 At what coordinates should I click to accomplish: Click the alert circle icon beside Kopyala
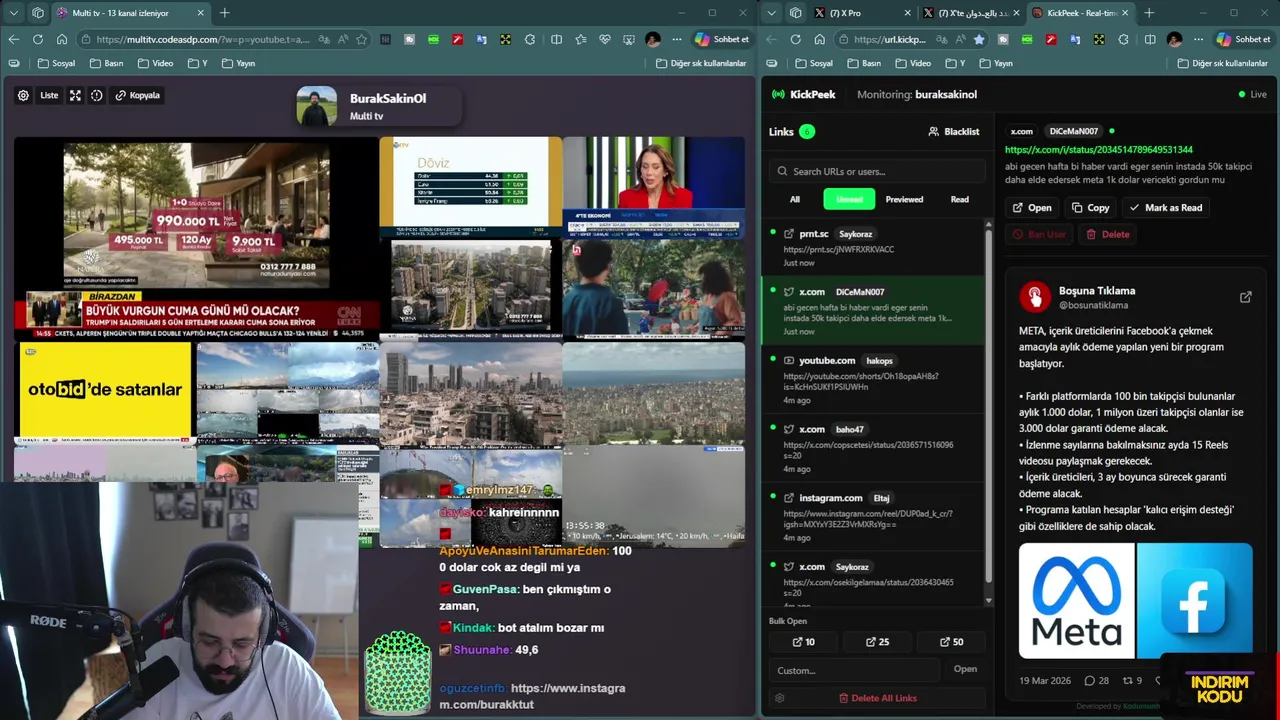tap(97, 96)
